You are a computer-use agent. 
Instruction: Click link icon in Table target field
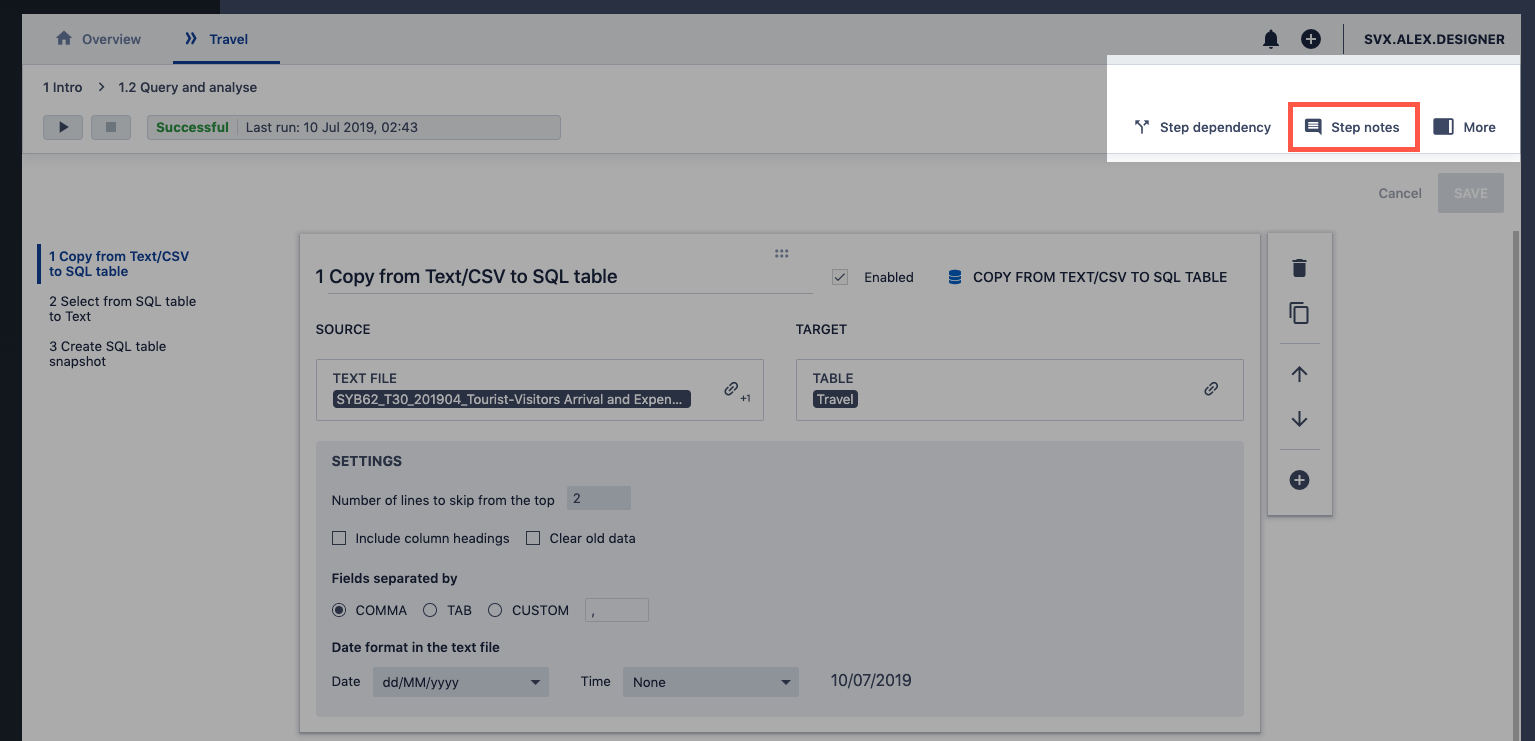coord(1211,389)
